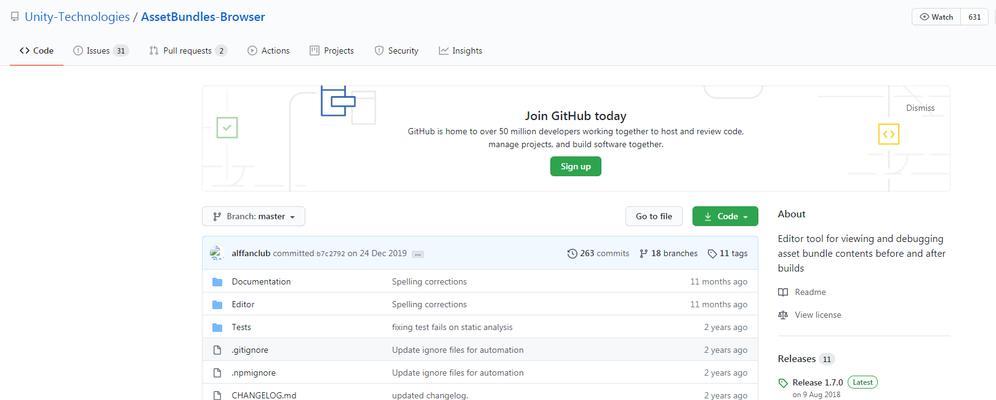This screenshot has height=400, width=996.
Task: Click the Pull requests tab icon
Action: click(154, 51)
